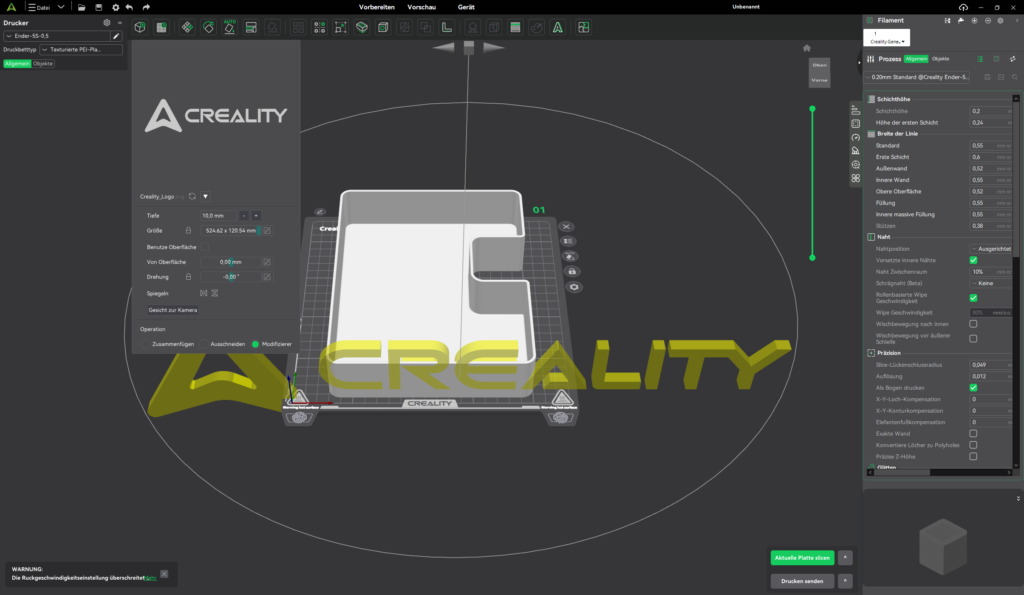Edit the Ender-5S printer preset with pencil icon
1024x595 pixels.
116,36
